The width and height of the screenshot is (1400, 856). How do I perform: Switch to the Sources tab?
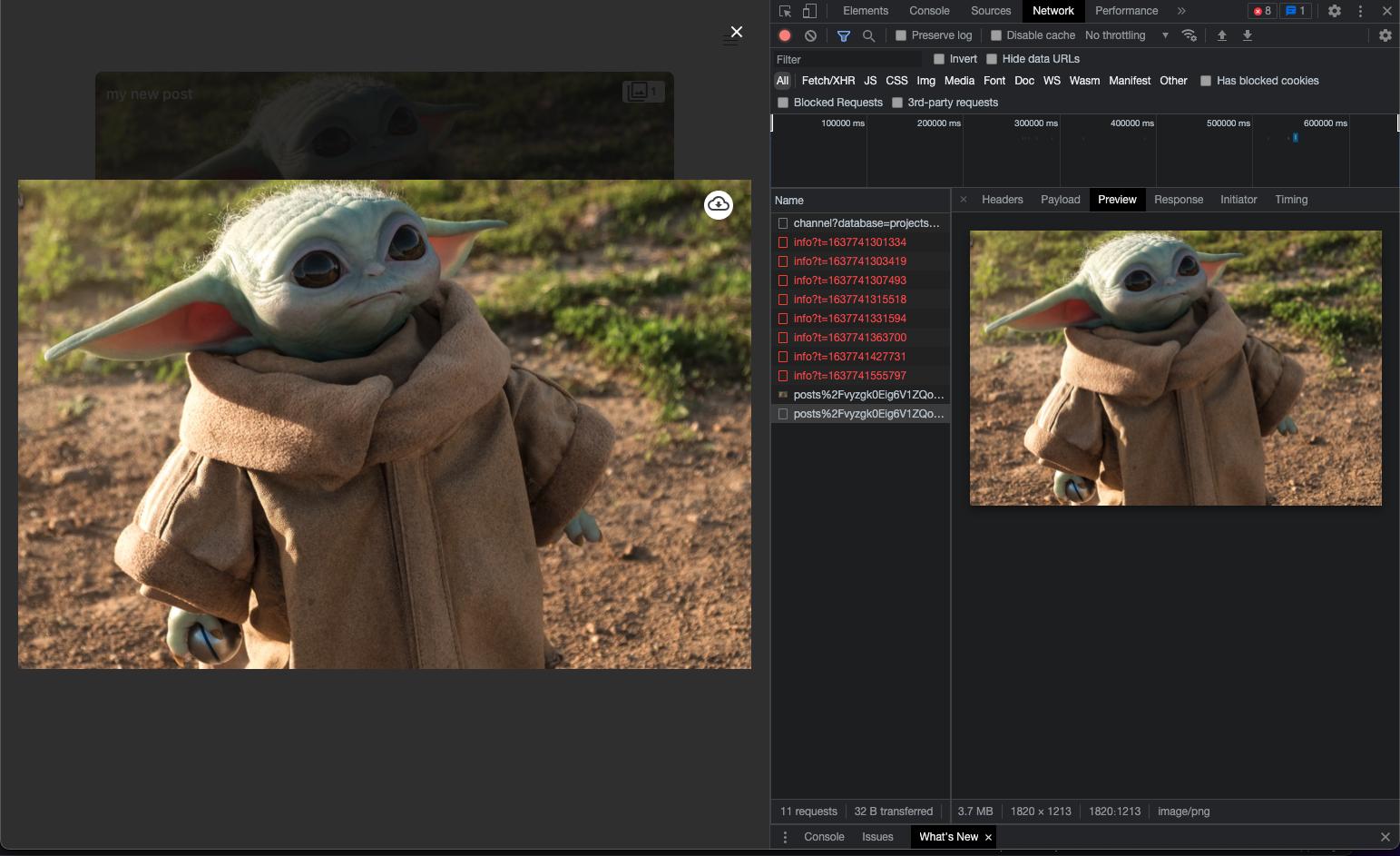click(991, 11)
